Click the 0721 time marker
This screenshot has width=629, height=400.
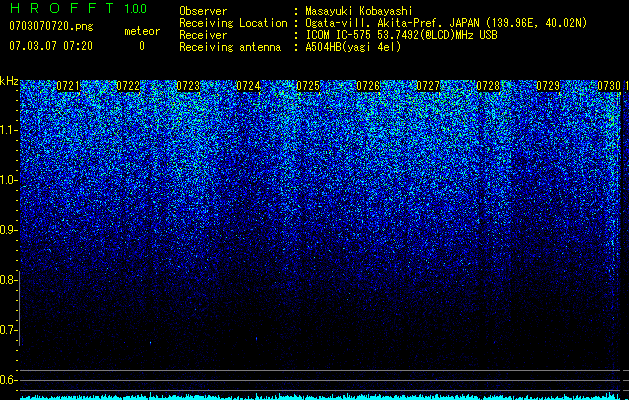(68, 86)
